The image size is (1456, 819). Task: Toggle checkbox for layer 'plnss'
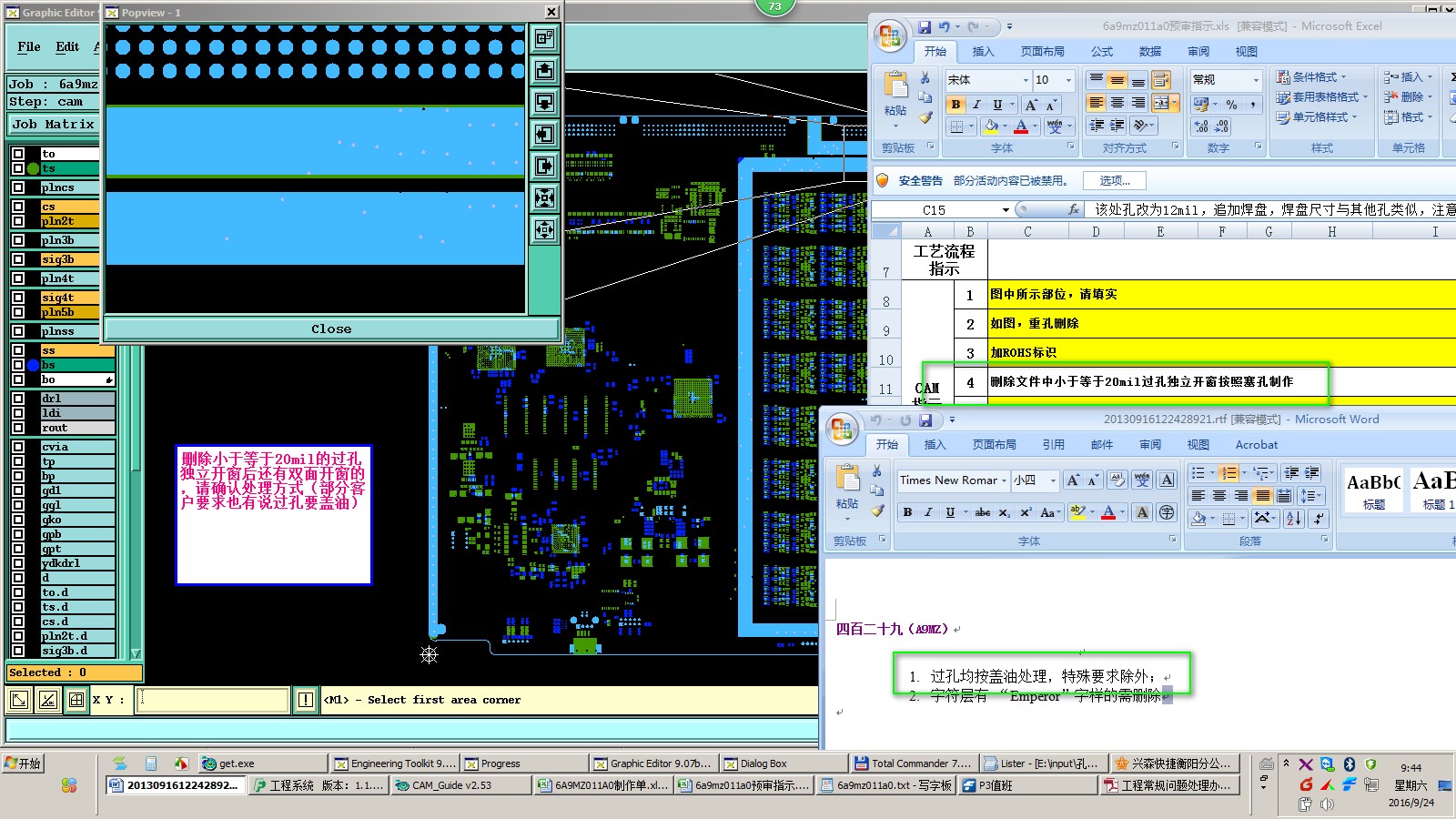[x=18, y=331]
